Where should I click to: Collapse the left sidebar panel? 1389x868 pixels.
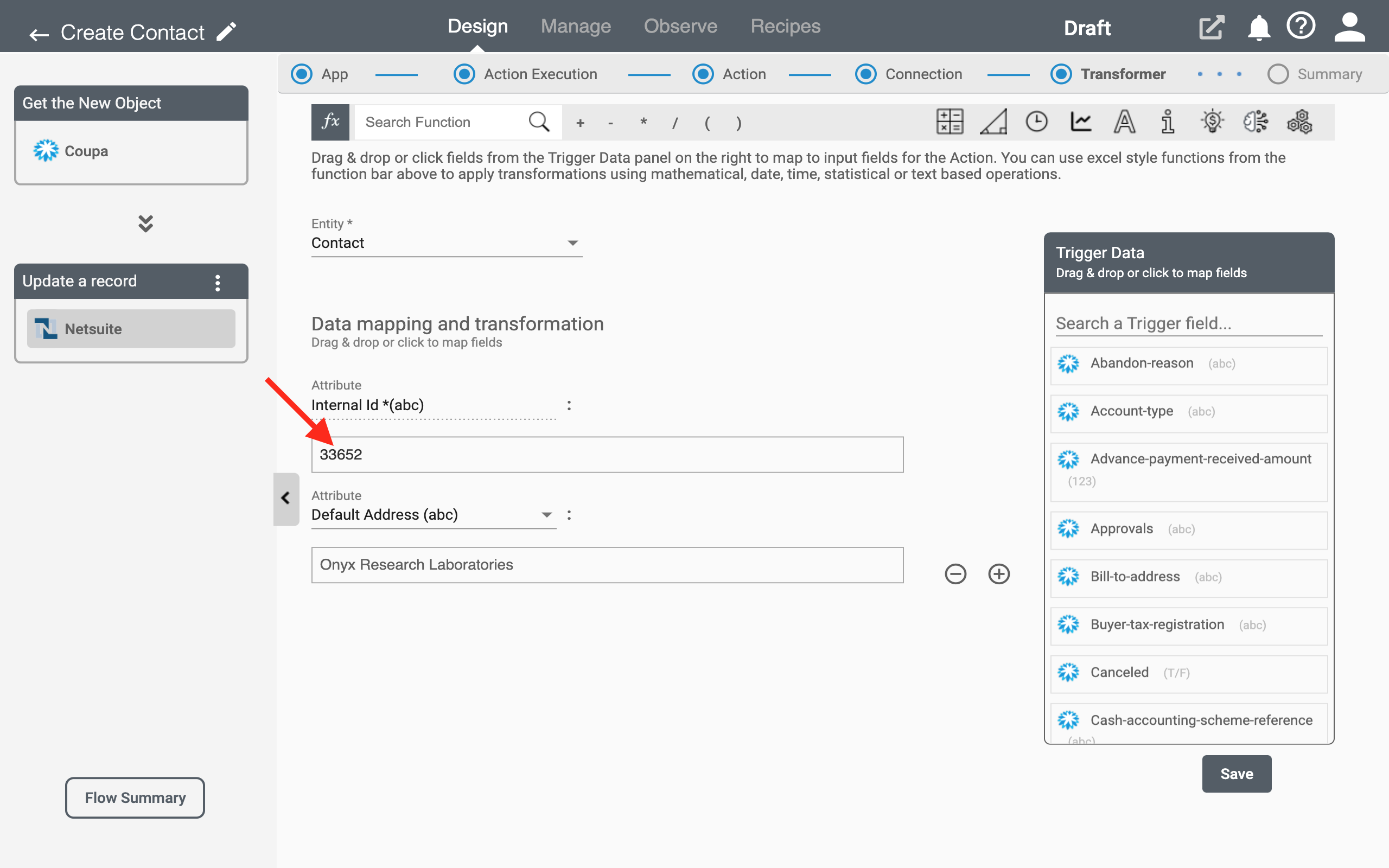click(x=286, y=499)
